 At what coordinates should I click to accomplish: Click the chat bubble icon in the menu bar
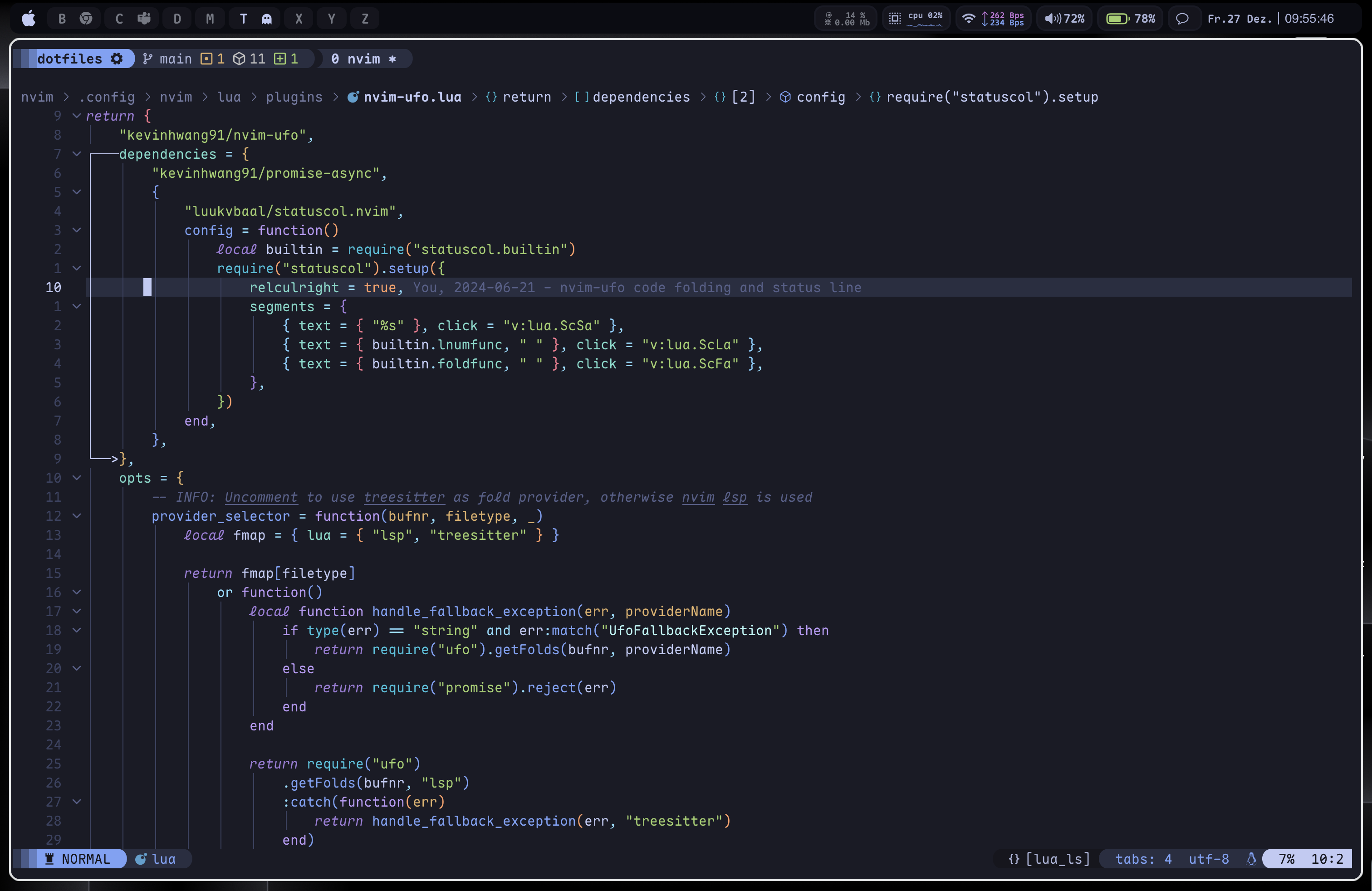pos(1182,19)
